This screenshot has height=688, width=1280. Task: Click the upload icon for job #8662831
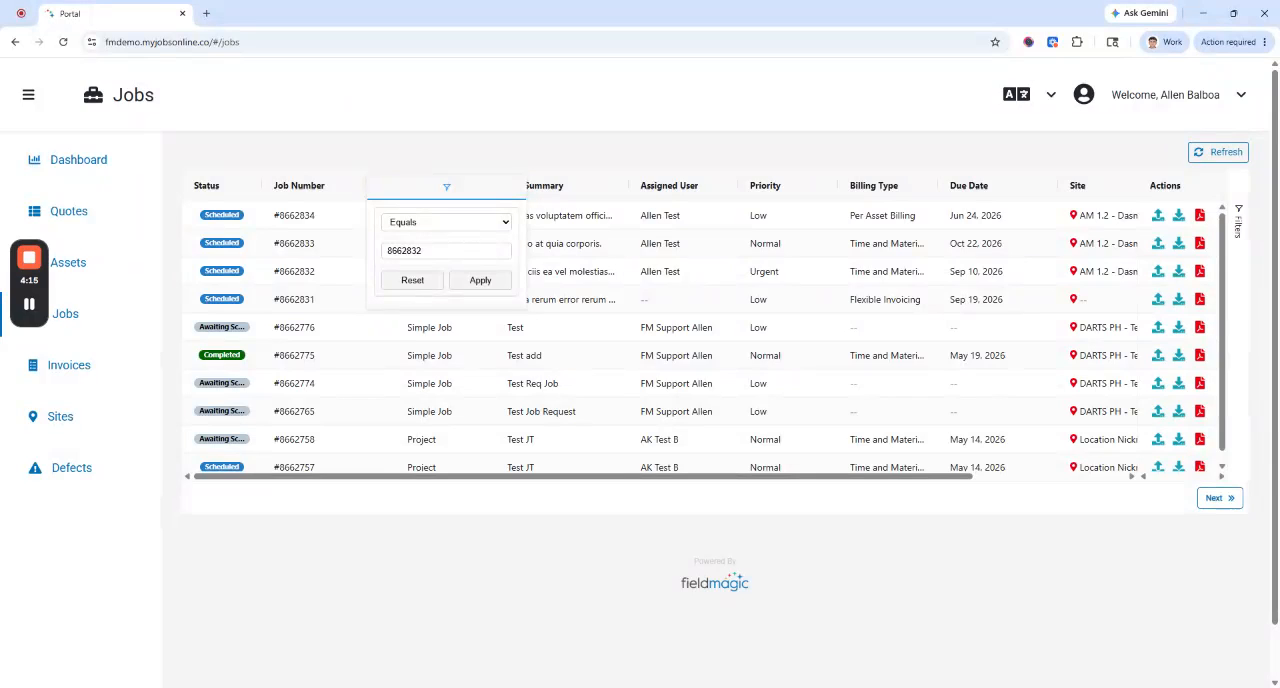pos(1158,299)
